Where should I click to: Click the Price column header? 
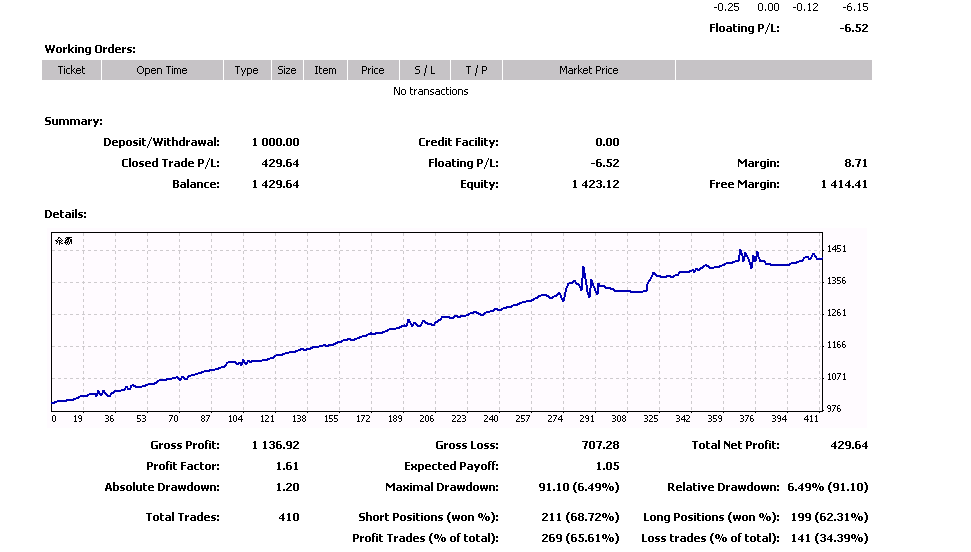(373, 70)
